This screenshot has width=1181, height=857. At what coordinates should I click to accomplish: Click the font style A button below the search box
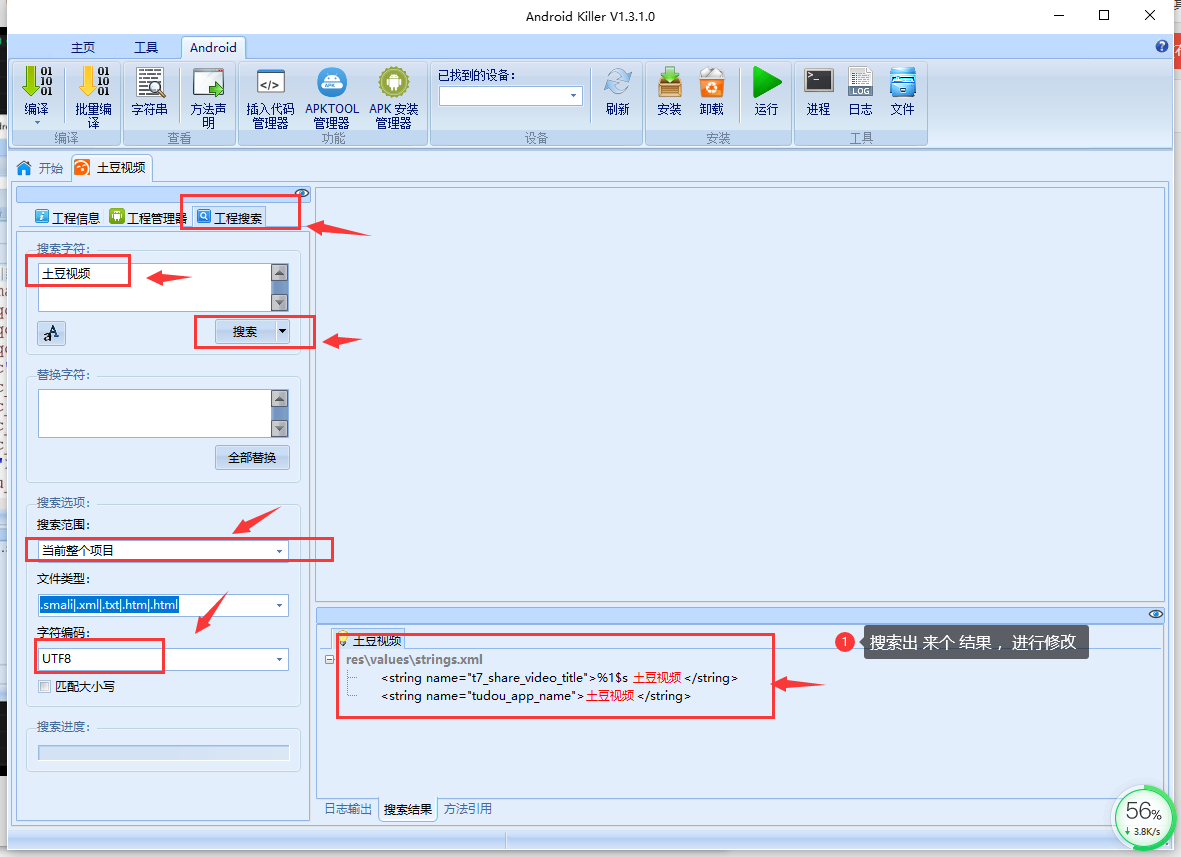click(x=51, y=333)
